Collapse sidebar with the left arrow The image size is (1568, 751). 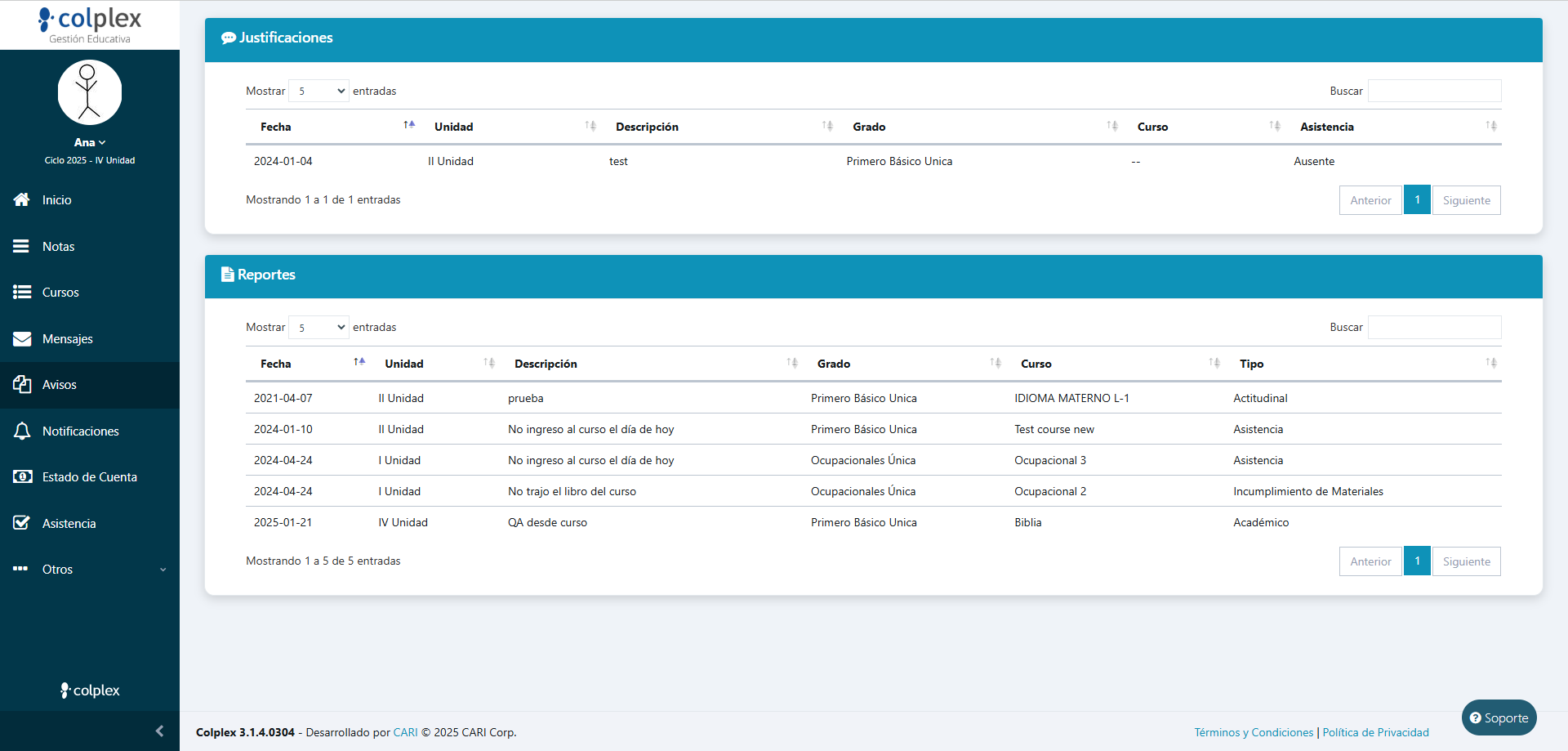pyautogui.click(x=159, y=731)
